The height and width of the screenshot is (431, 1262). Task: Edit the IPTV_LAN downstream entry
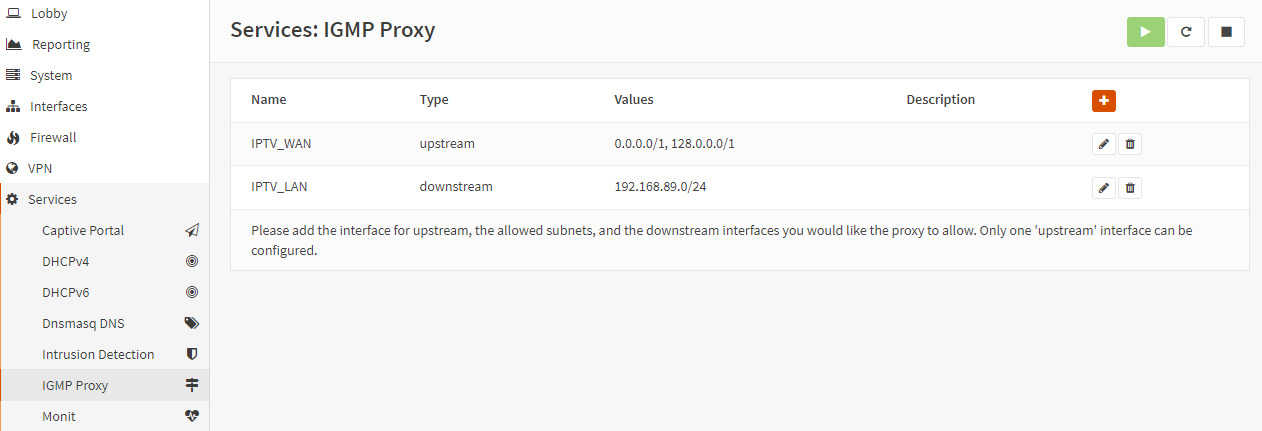(x=1103, y=187)
